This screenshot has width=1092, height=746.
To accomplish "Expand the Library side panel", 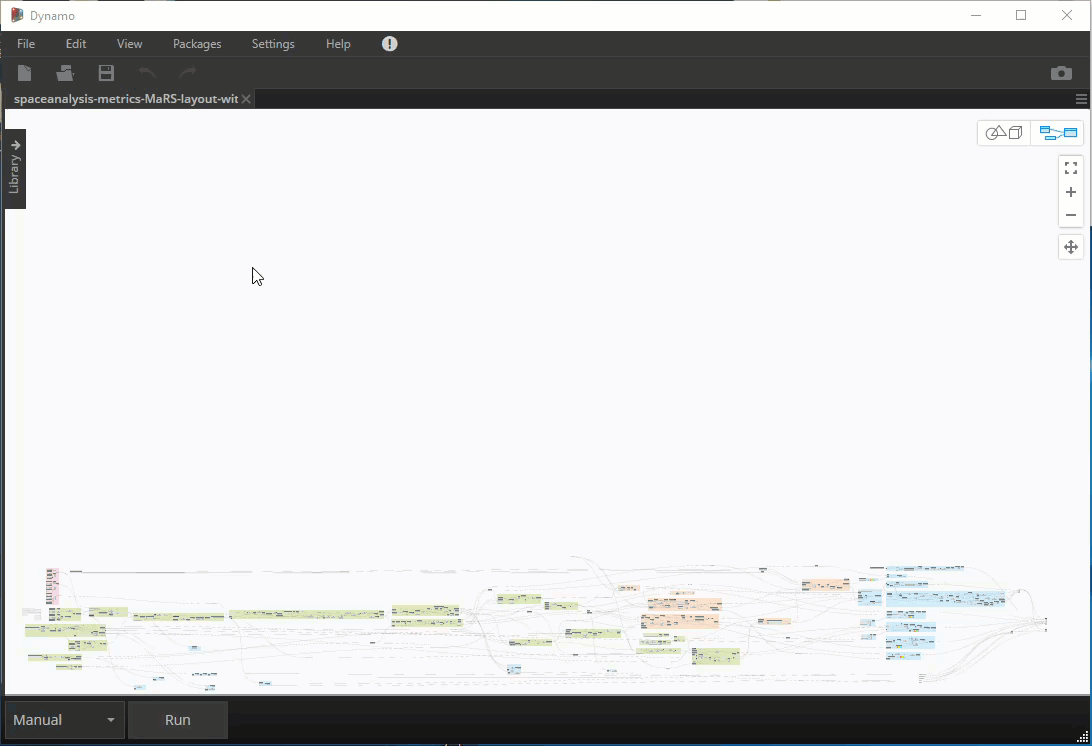I will click(x=15, y=168).
